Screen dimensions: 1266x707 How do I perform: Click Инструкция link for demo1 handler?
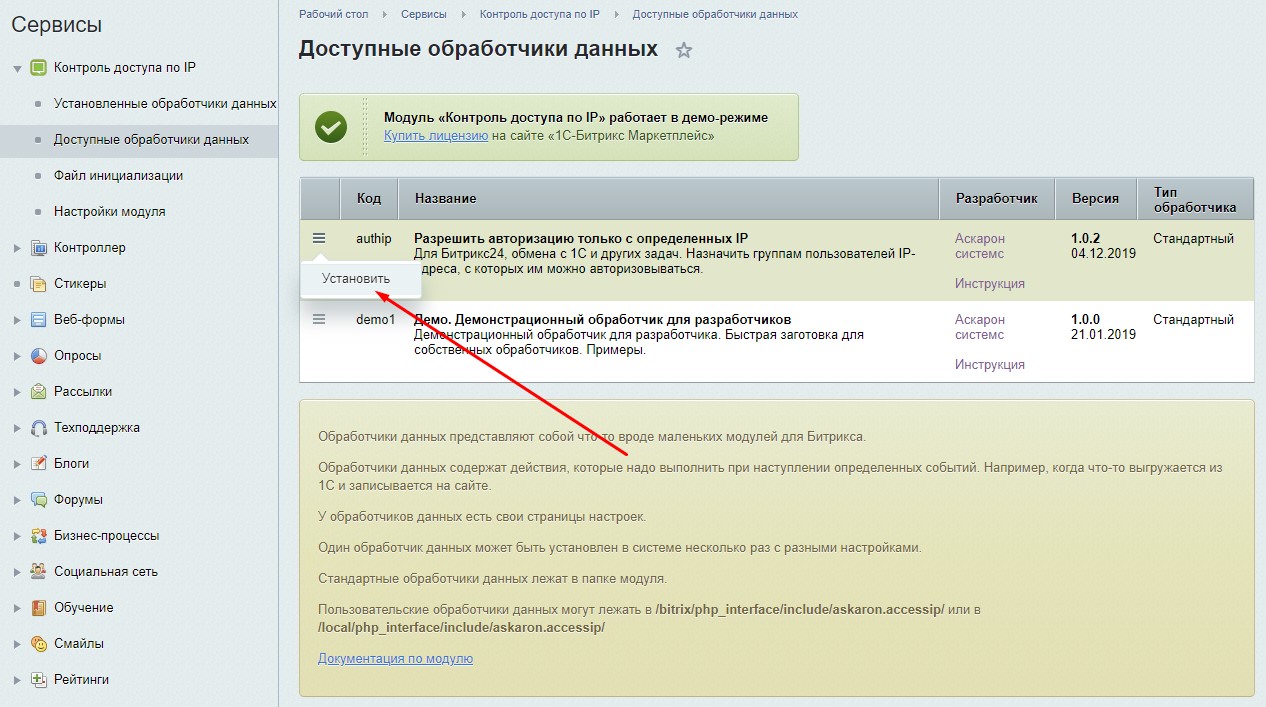point(989,365)
